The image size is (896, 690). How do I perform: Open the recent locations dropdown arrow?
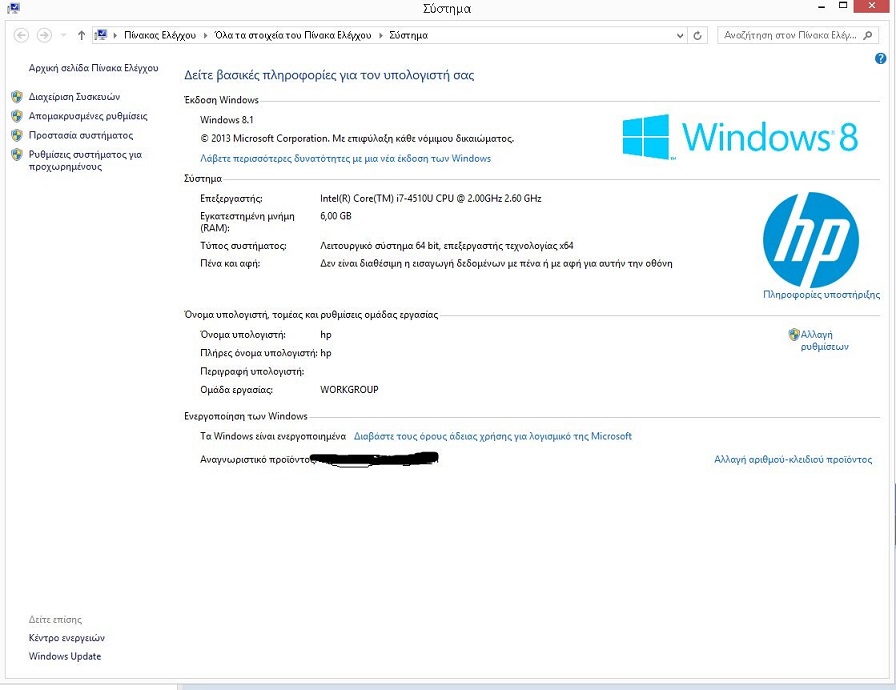[63, 35]
